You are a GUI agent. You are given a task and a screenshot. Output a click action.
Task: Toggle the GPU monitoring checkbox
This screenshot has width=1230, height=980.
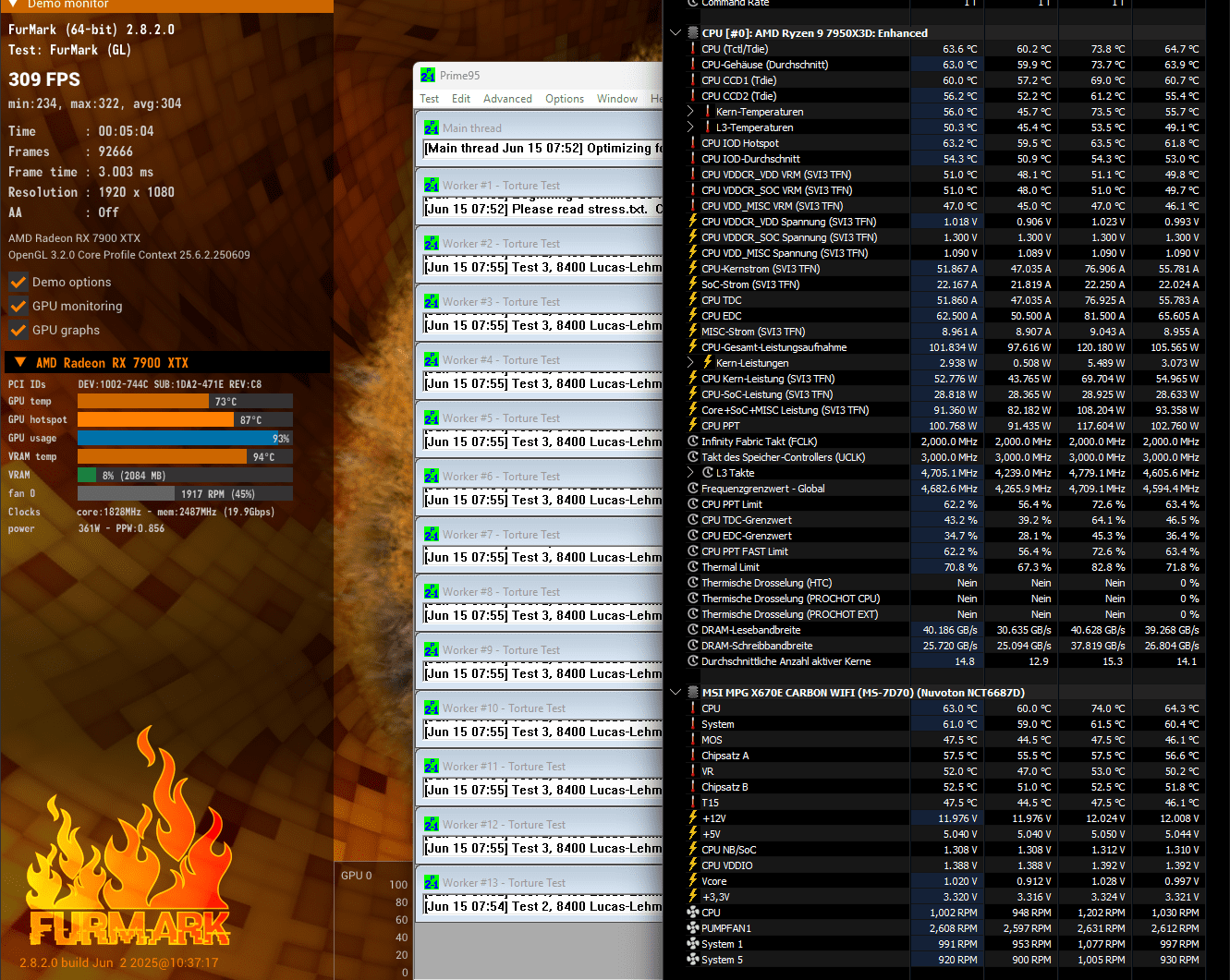pos(18,306)
